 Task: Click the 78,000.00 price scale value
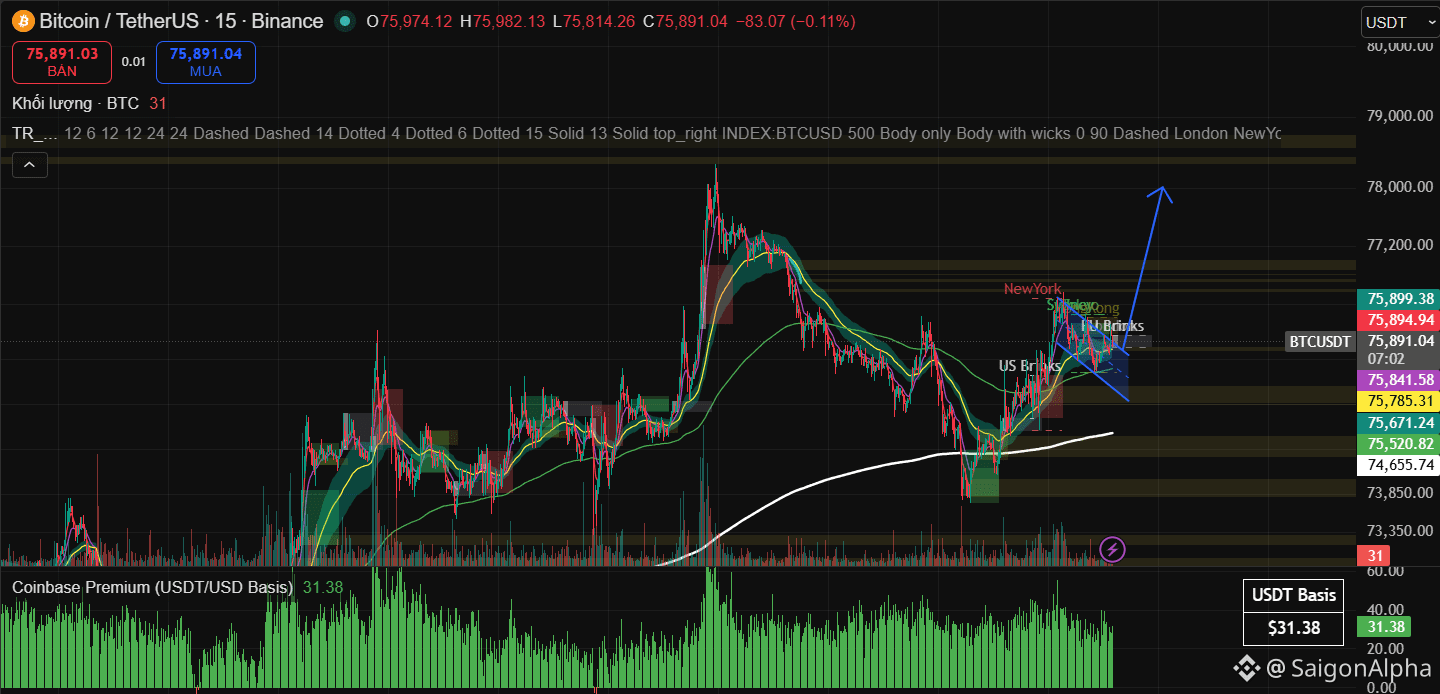coord(1400,187)
